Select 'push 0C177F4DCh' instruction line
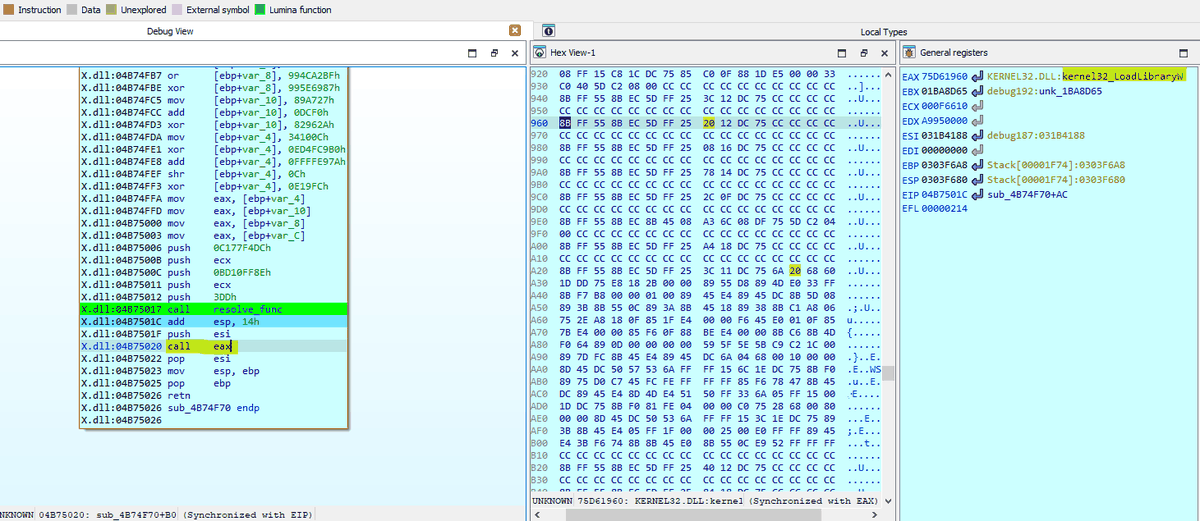This screenshot has height=521, width=1200. click(x=213, y=246)
